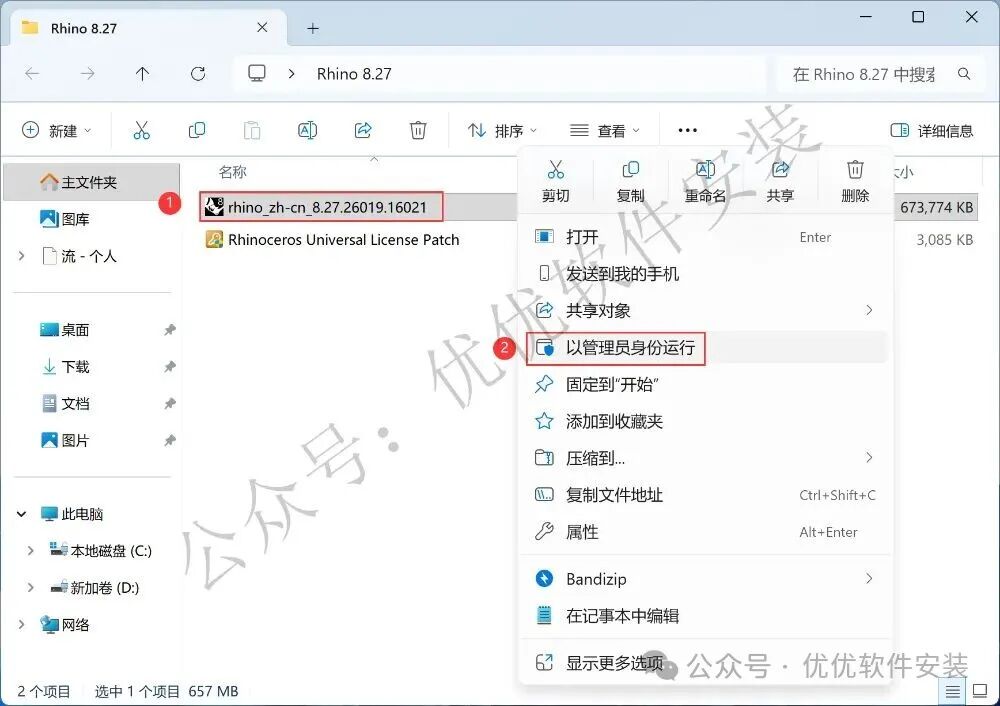1000x706 pixels.
Task: Click the 673,774 KB size cell
Action: 937,207
